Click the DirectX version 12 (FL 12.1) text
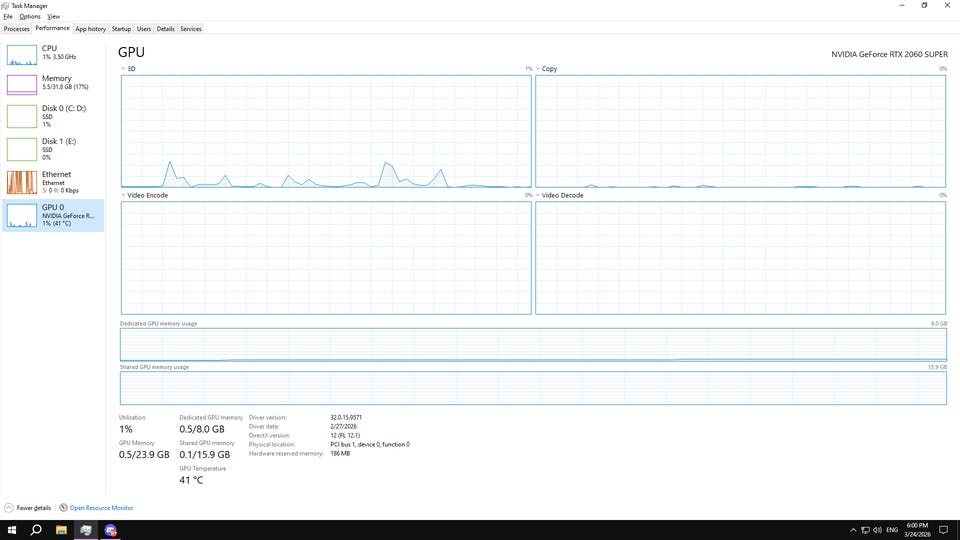The width and height of the screenshot is (960, 540). [345, 436]
